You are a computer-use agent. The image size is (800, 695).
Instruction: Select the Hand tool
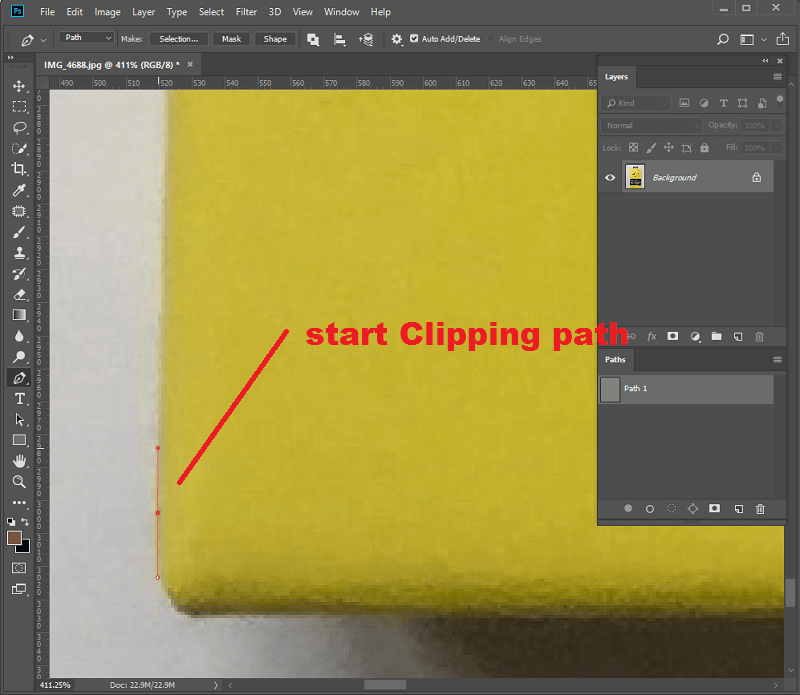tap(19, 461)
